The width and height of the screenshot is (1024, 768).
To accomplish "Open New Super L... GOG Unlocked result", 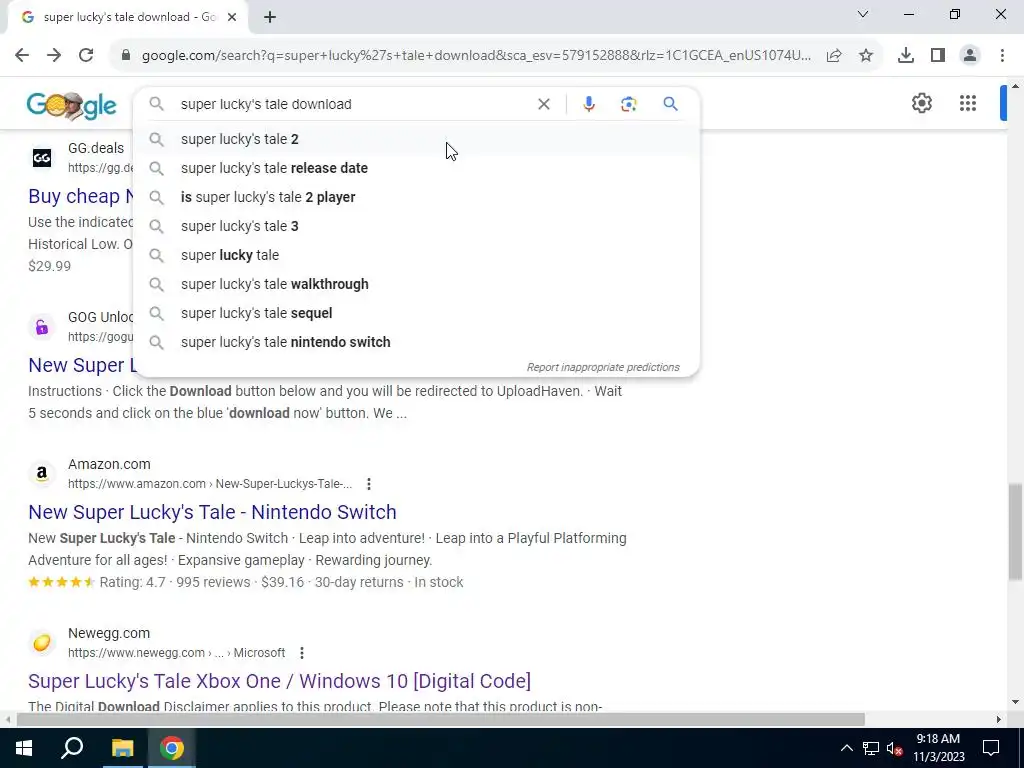I will click(x=82, y=365).
